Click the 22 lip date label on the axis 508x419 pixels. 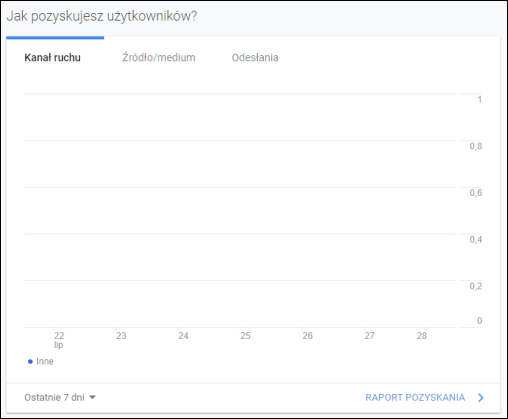59,340
